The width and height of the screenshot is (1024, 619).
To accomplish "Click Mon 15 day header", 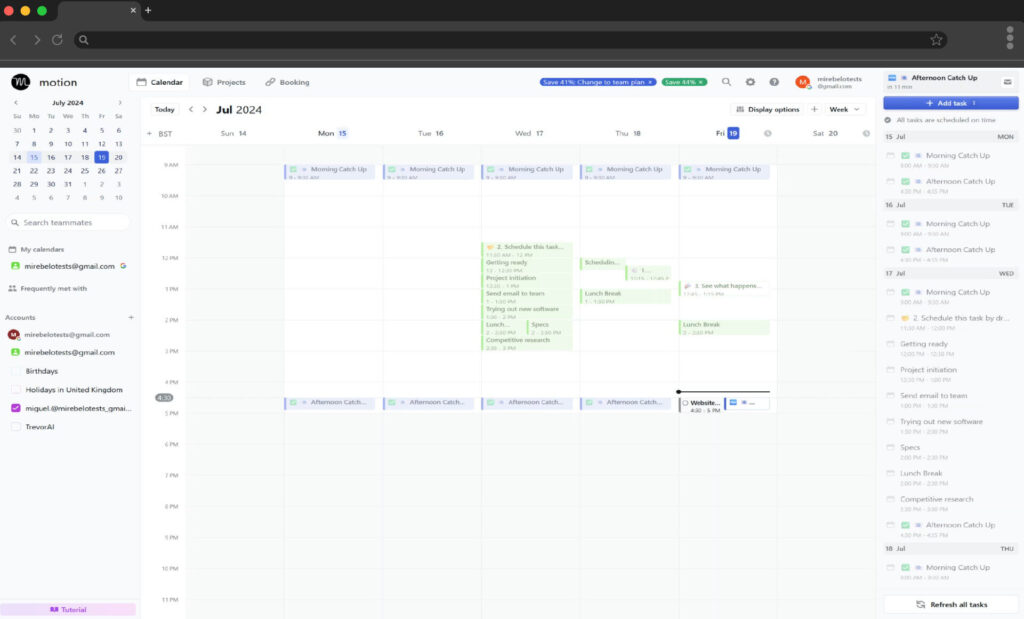I will click(332, 133).
